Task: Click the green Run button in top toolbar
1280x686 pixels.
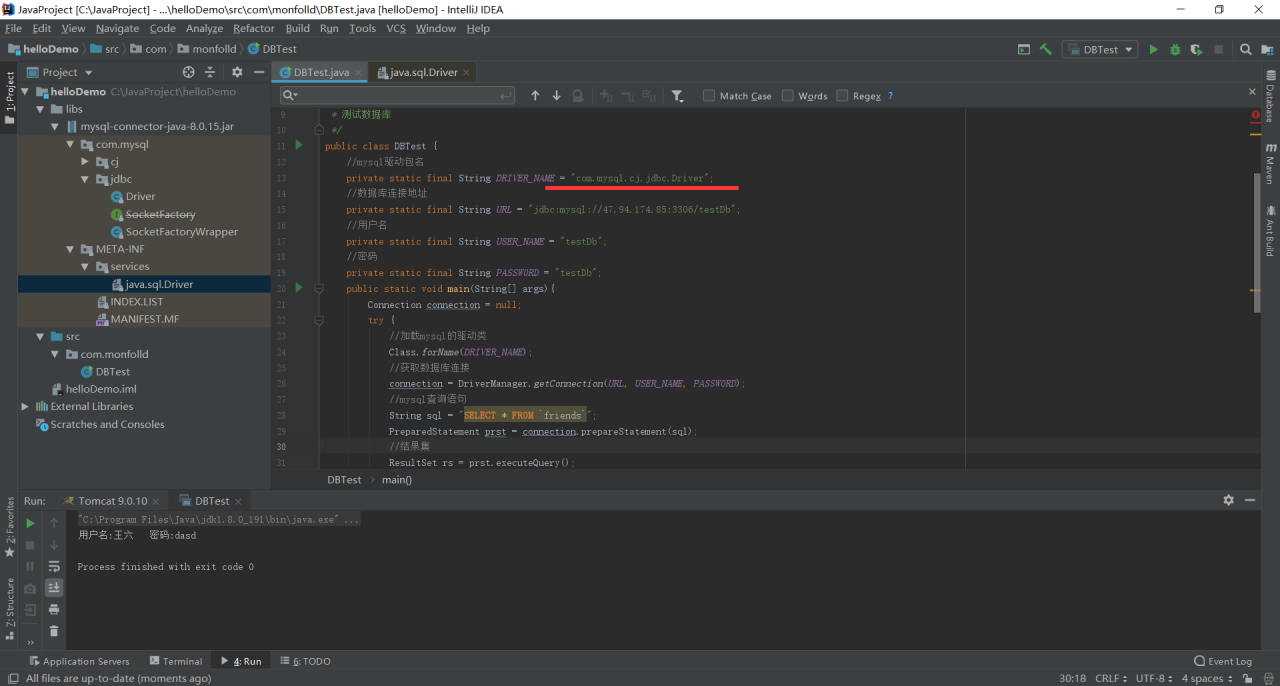Action: [x=1153, y=49]
